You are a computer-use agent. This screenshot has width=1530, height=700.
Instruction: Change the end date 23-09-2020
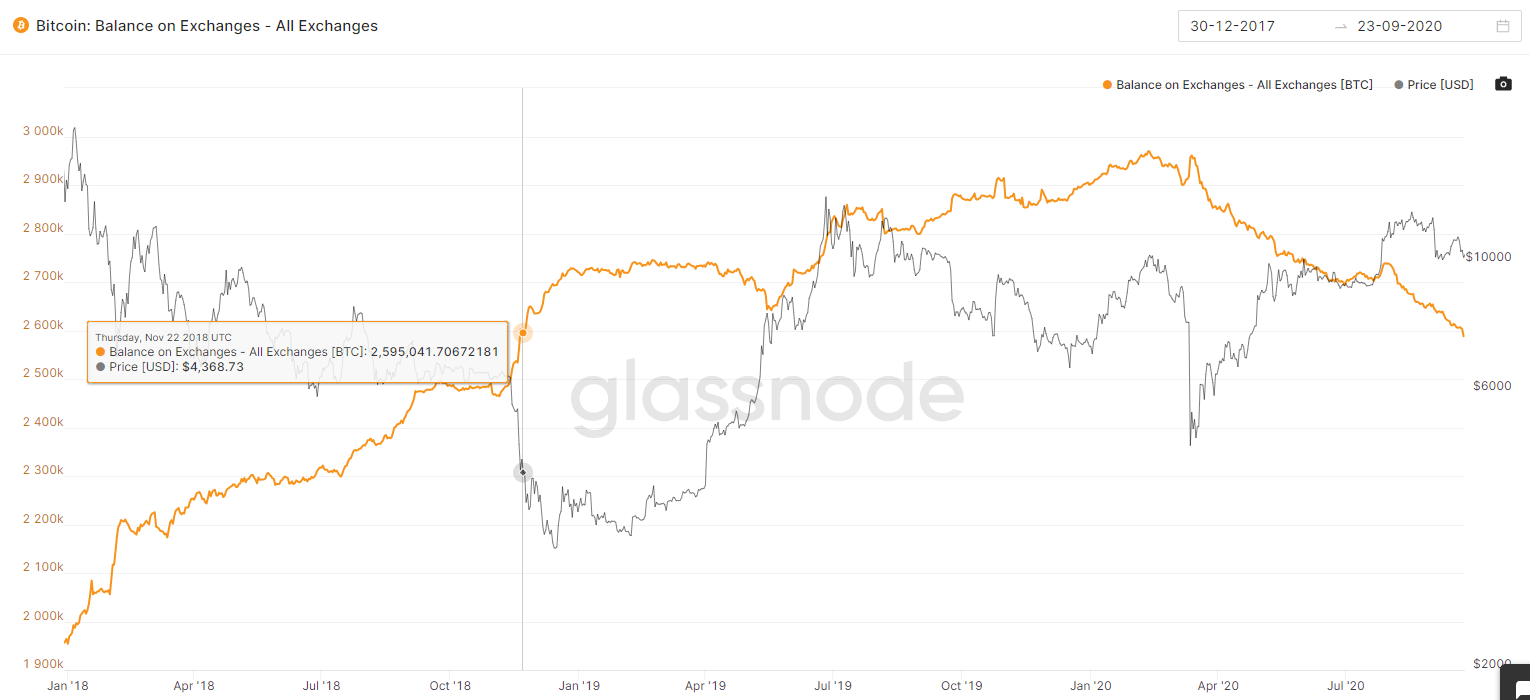click(x=1399, y=26)
